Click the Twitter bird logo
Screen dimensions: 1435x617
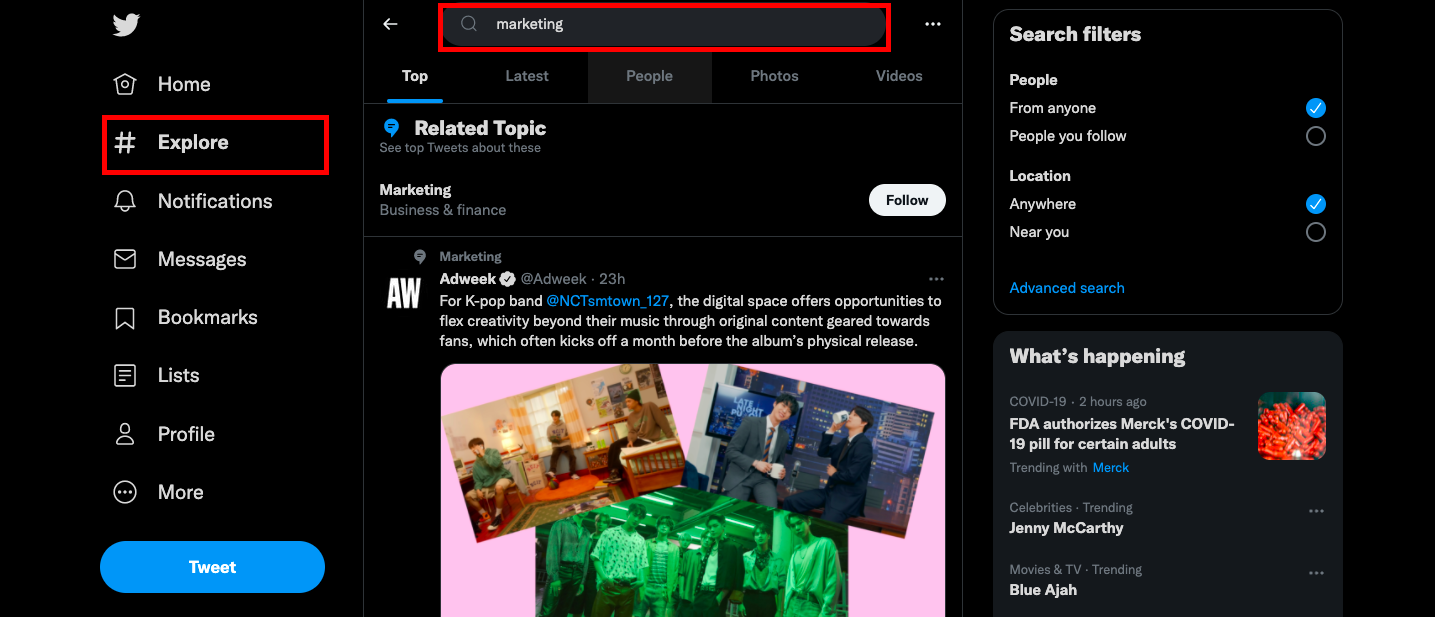click(x=126, y=25)
